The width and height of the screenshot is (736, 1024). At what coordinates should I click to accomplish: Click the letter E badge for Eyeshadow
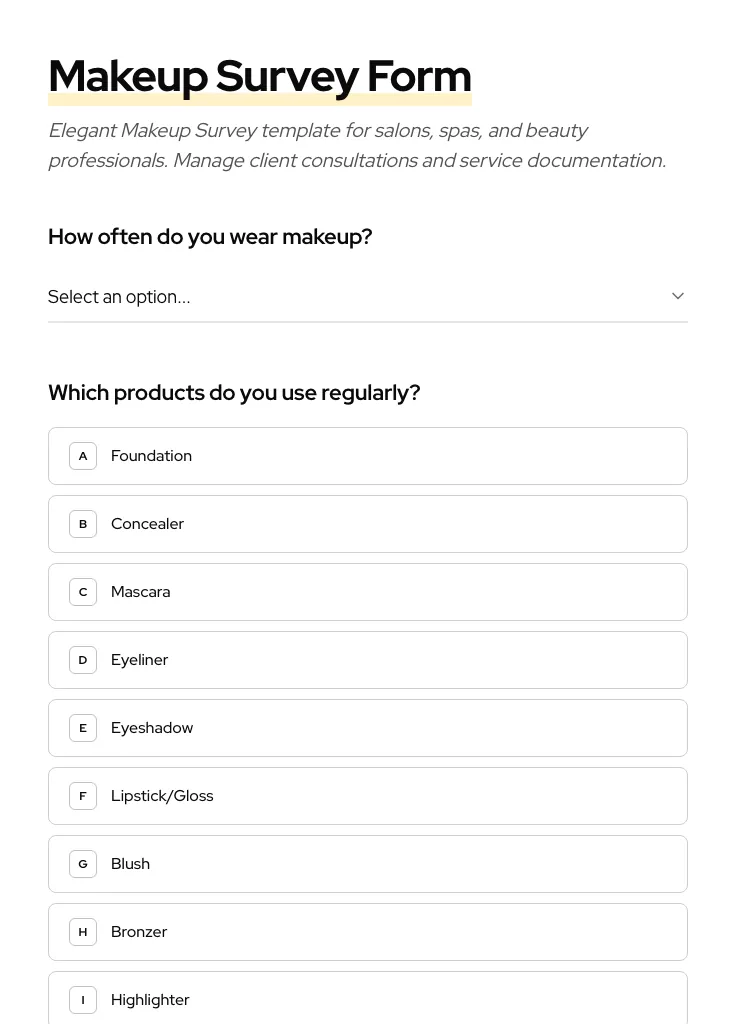pyautogui.click(x=83, y=727)
